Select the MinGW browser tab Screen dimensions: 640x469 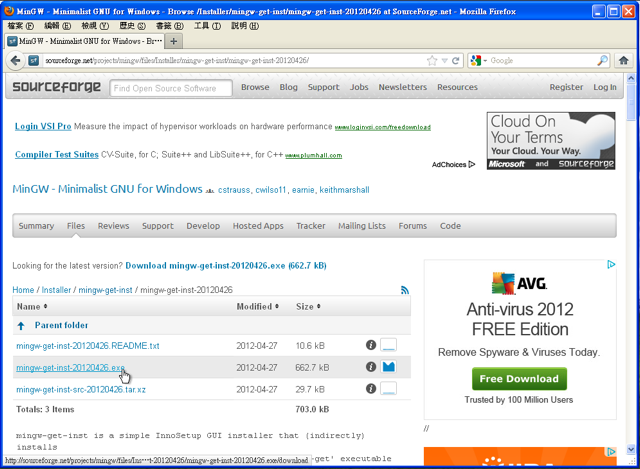point(84,41)
